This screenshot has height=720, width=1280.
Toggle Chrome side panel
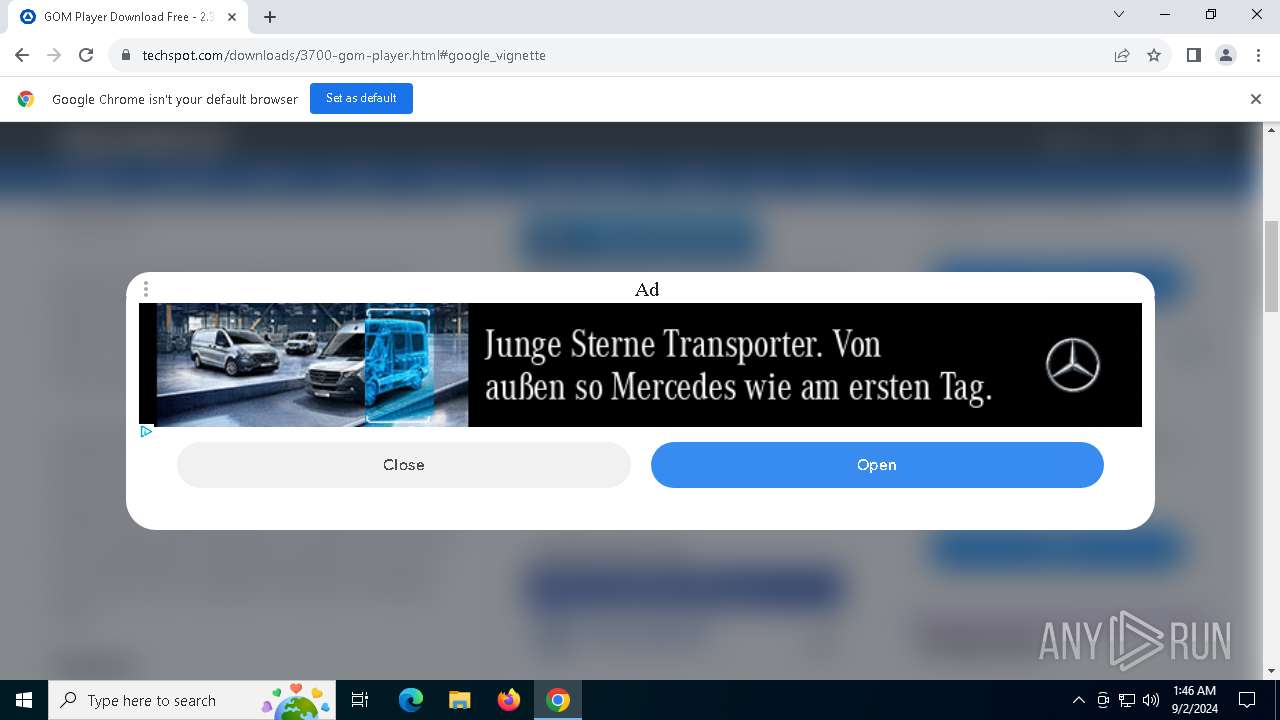1194,55
